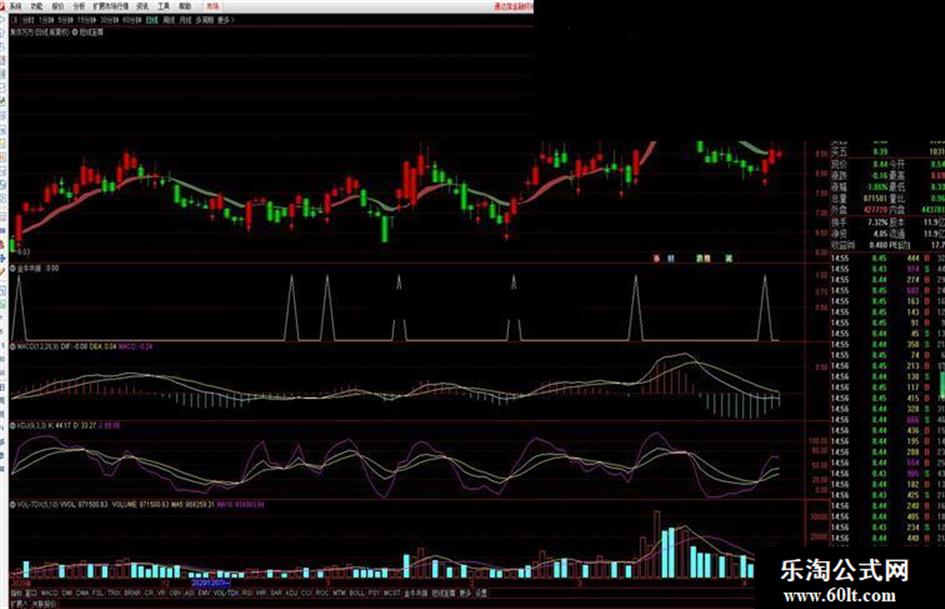Image resolution: width=945 pixels, height=609 pixels.
Task: Select ROC indicator tab
Action: coord(322,593)
